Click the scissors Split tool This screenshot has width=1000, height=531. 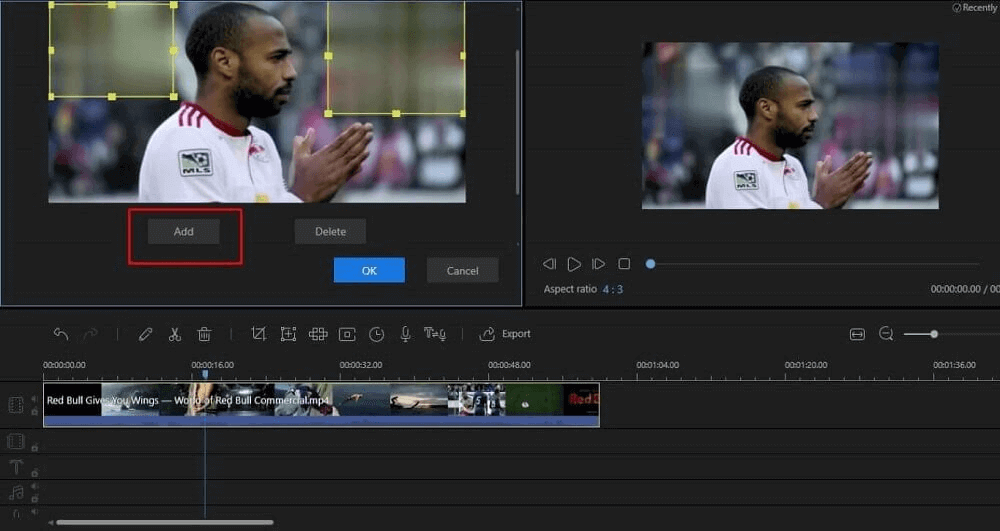(175, 334)
